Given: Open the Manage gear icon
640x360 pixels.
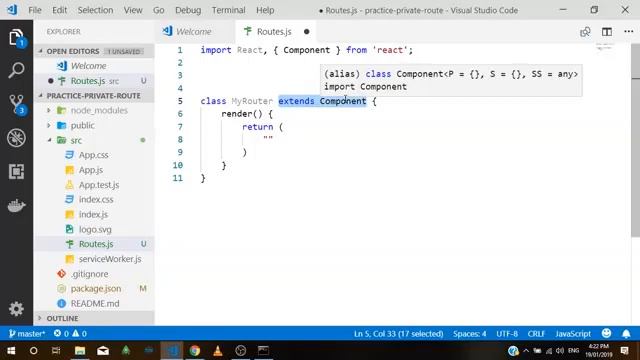Looking at the screenshot, I should 16,309.
